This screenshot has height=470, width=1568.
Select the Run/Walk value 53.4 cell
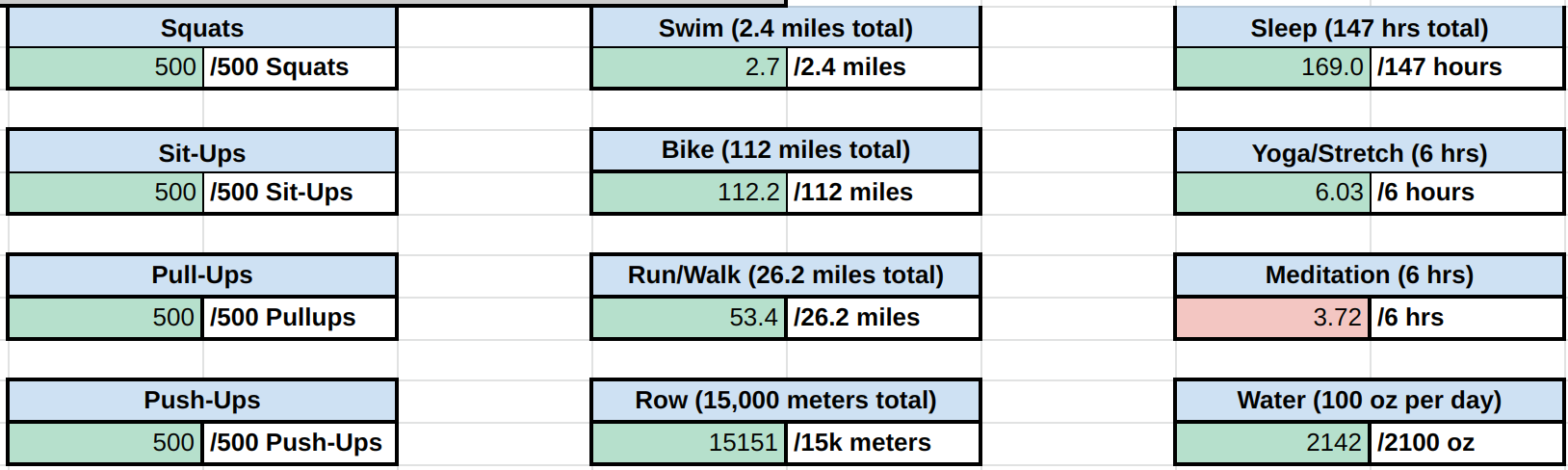point(690,318)
